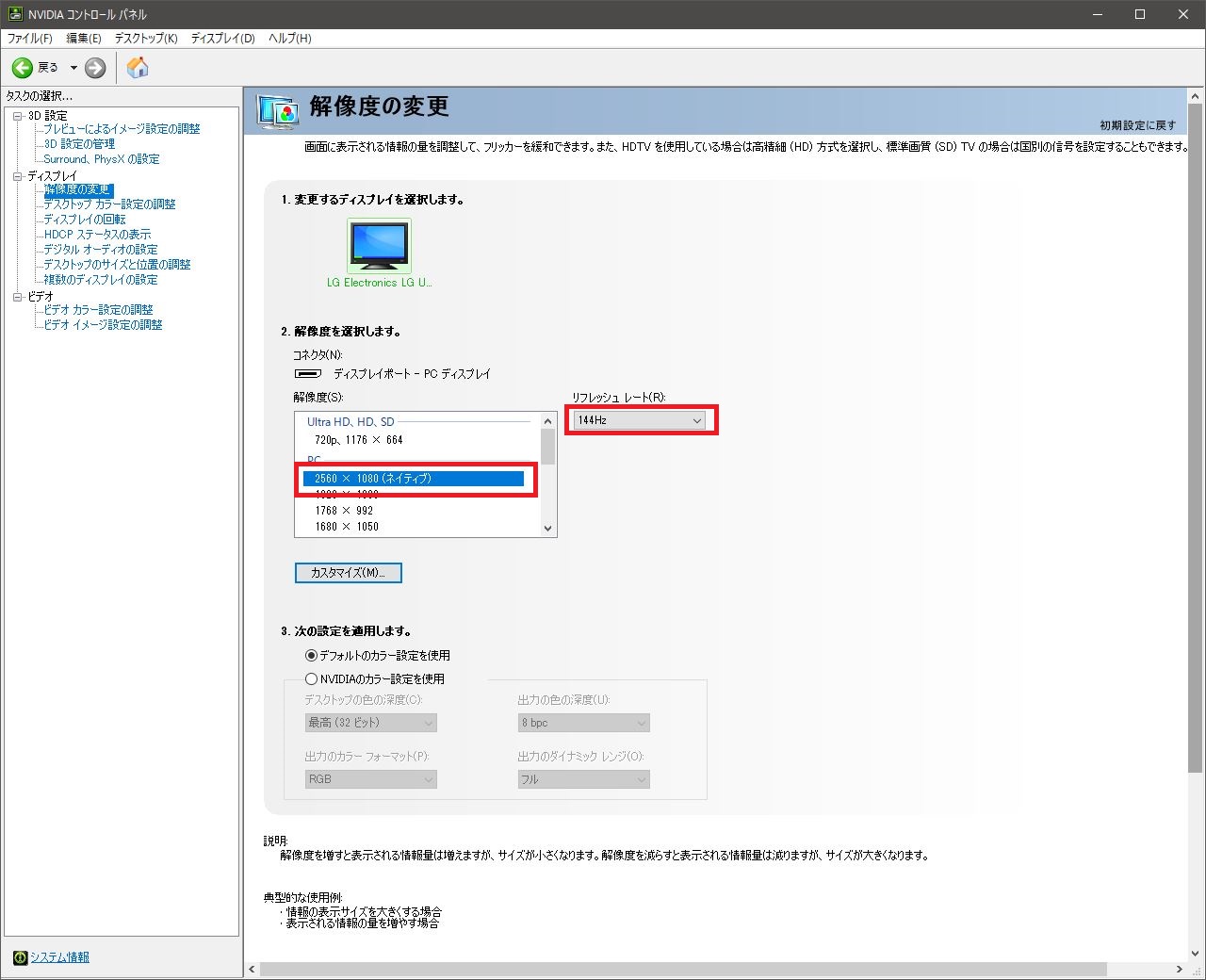The width and height of the screenshot is (1206, 980).
Task: Click main panel scroll down arrow
Action: click(1195, 953)
